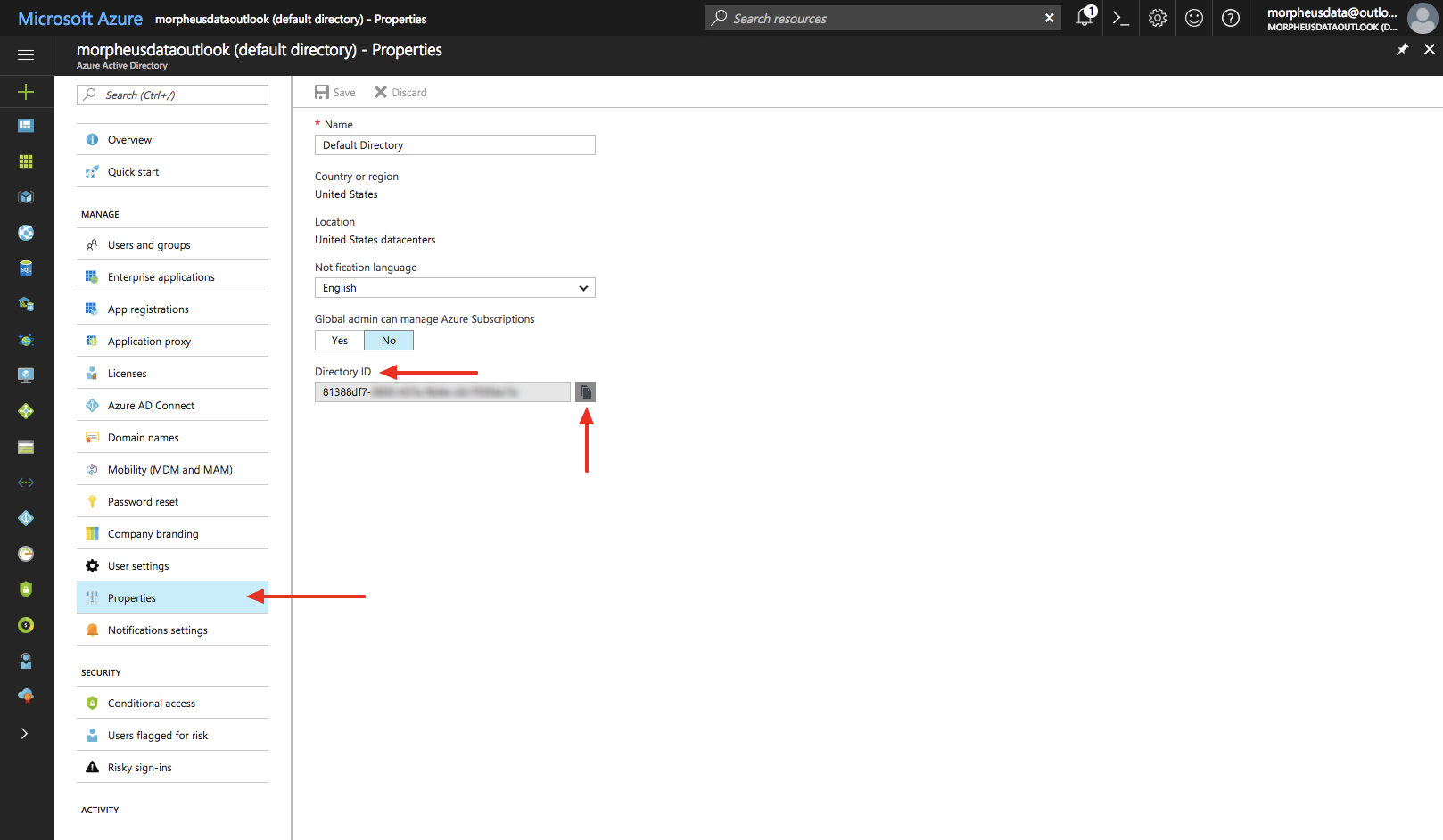
Task: Open All resources green grid icon
Action: pos(26,161)
